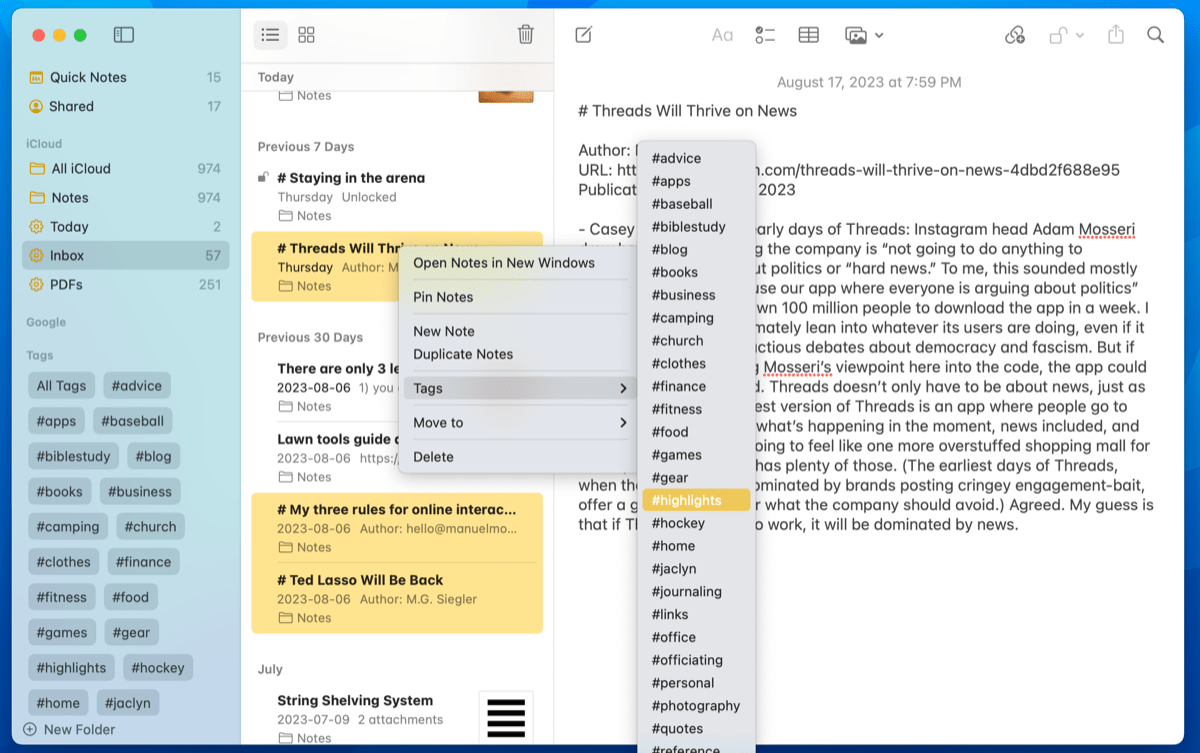1200x753 pixels.
Task: Select Ted Lasso Will Be Back note
Action: 397,598
